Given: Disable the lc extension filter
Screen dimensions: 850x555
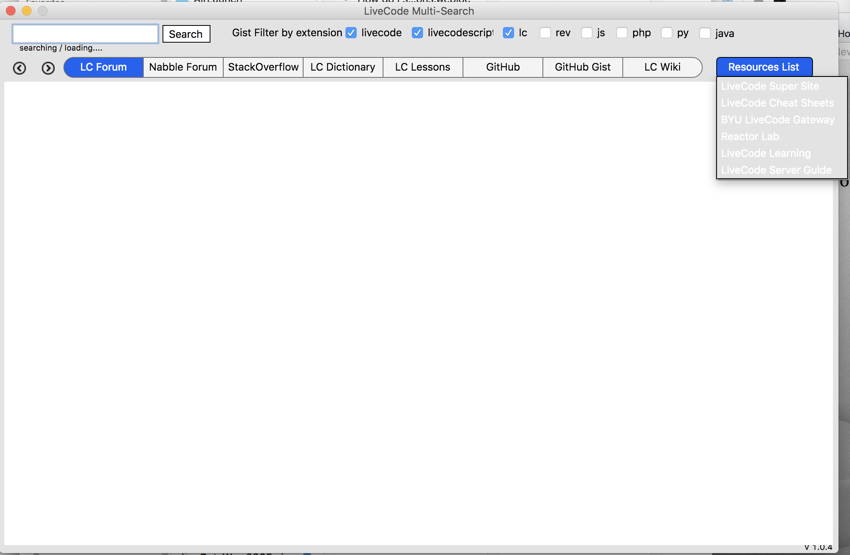Looking at the screenshot, I should tap(508, 33).
